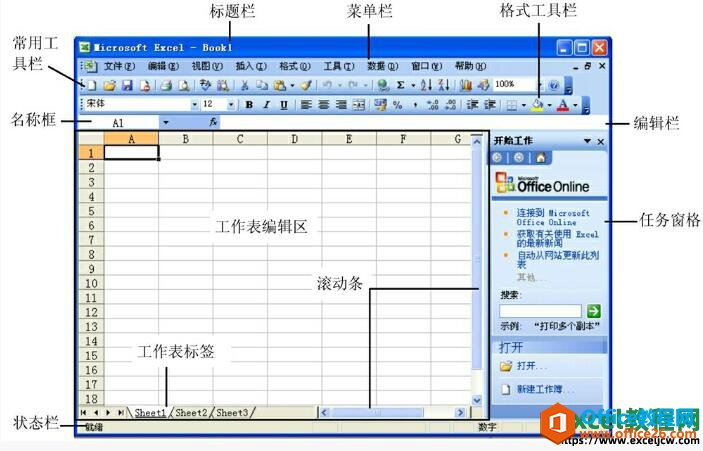The height and width of the screenshot is (451, 703).
Task: Save the workbook with floppy icon
Action: [x=127, y=85]
